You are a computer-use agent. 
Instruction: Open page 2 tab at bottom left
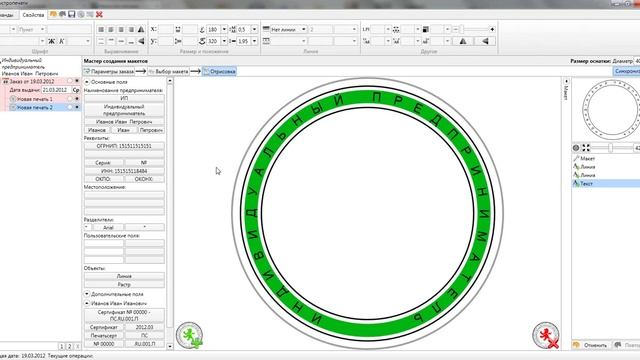(69, 346)
